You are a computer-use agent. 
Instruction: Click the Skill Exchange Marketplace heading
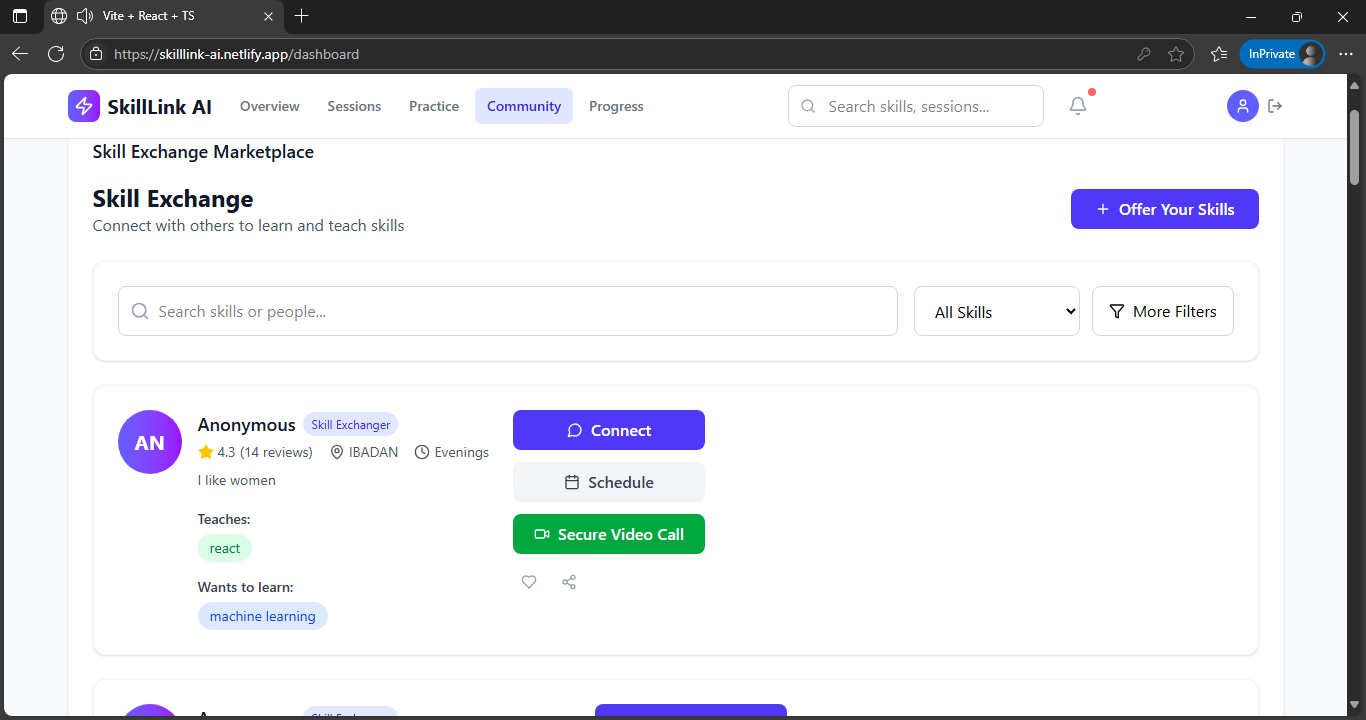pos(203,152)
